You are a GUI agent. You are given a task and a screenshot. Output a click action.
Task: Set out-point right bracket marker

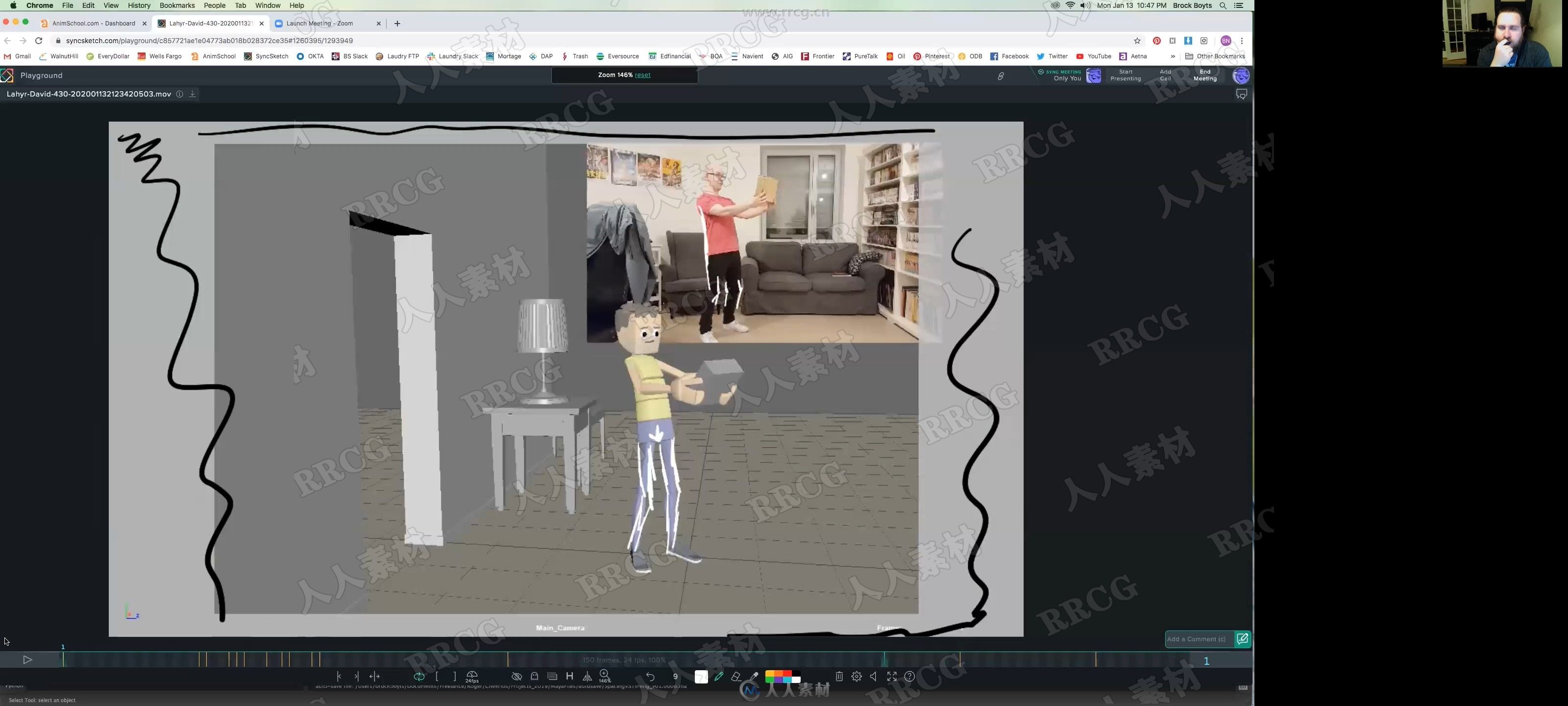click(x=455, y=676)
